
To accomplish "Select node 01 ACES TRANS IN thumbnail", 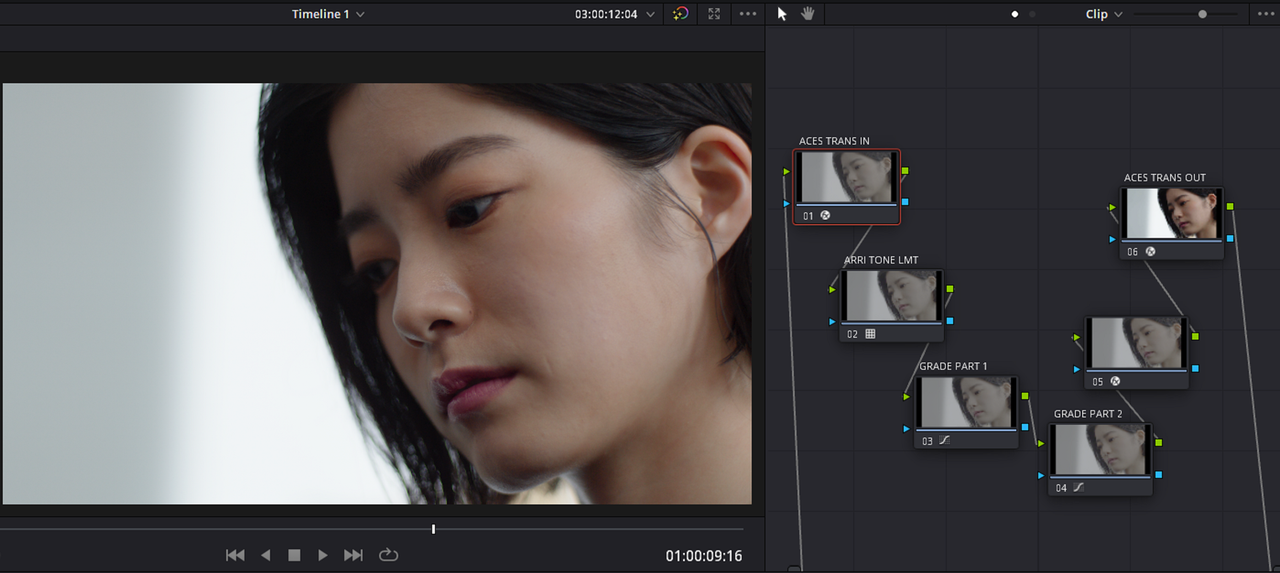I will [x=847, y=177].
